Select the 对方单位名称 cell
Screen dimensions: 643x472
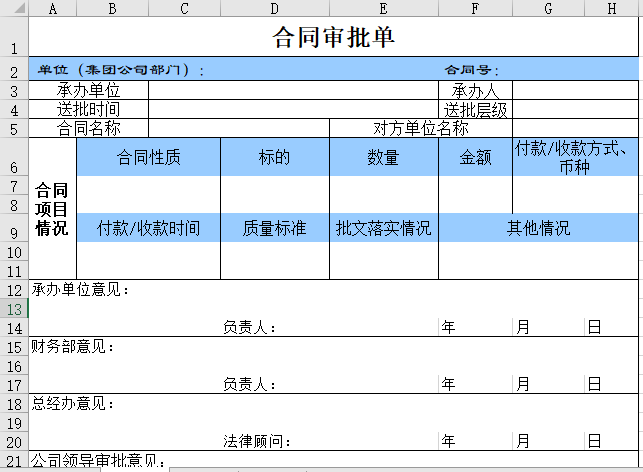point(420,128)
